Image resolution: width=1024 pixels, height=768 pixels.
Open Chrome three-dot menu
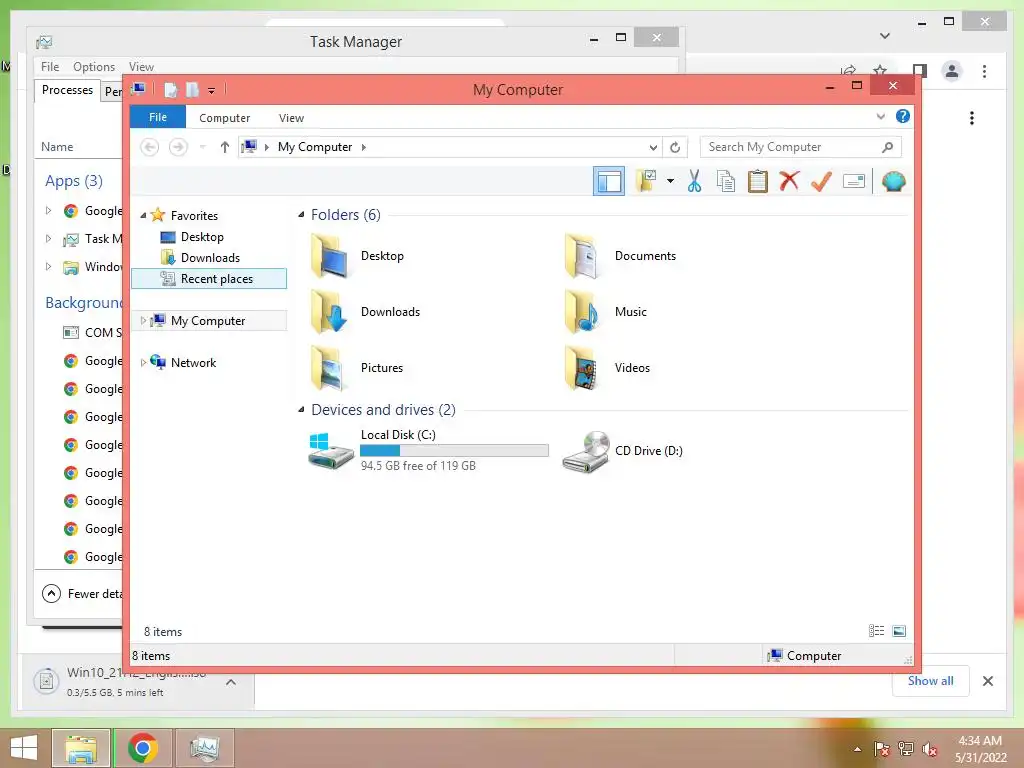(984, 71)
